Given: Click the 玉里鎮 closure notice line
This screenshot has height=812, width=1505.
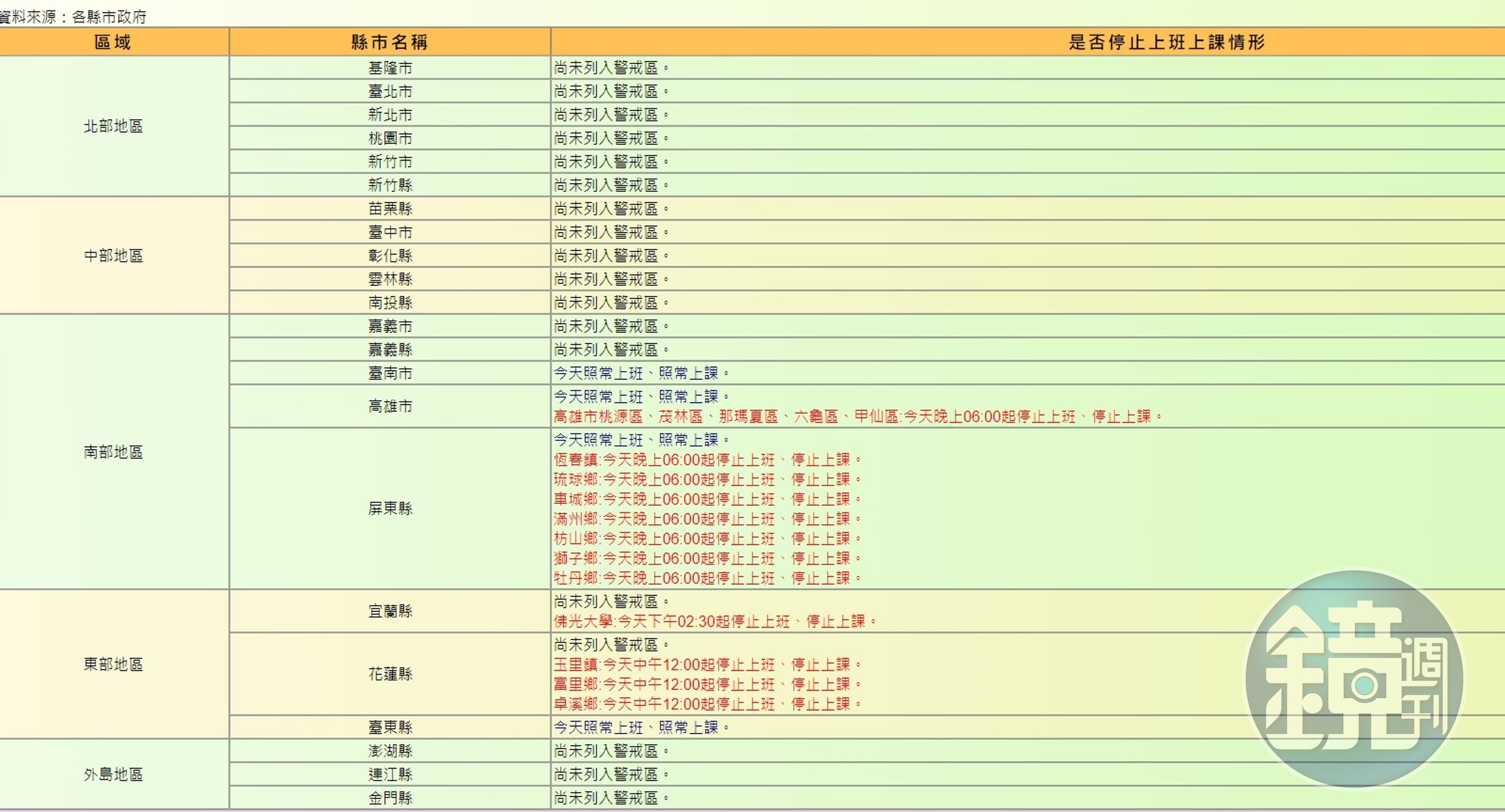Looking at the screenshot, I should pyautogui.click(x=707, y=665).
